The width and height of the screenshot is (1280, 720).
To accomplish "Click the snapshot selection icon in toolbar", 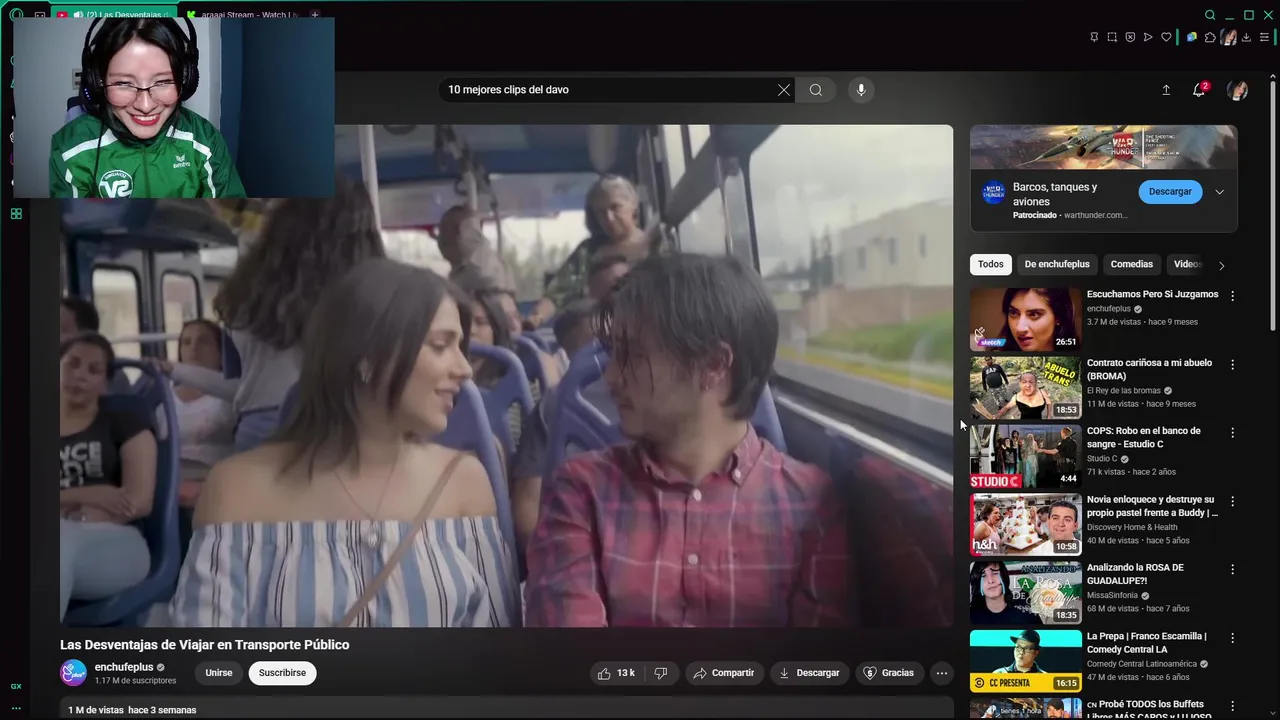I will tap(1112, 37).
